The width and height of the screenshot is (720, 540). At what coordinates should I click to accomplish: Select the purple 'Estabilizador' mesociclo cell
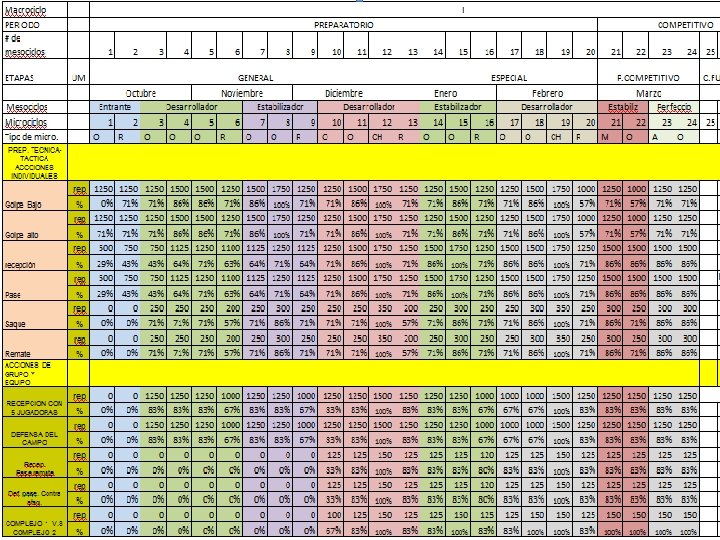click(280, 107)
